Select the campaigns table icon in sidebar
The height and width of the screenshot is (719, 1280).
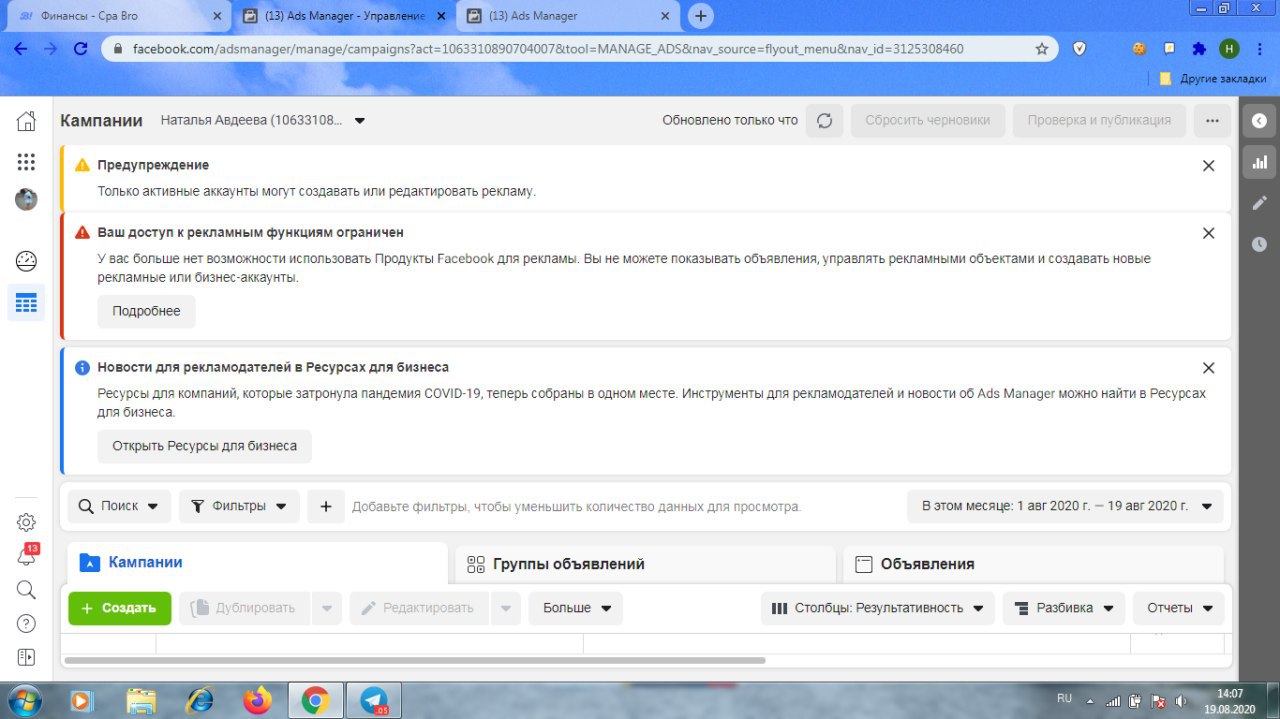coord(26,302)
